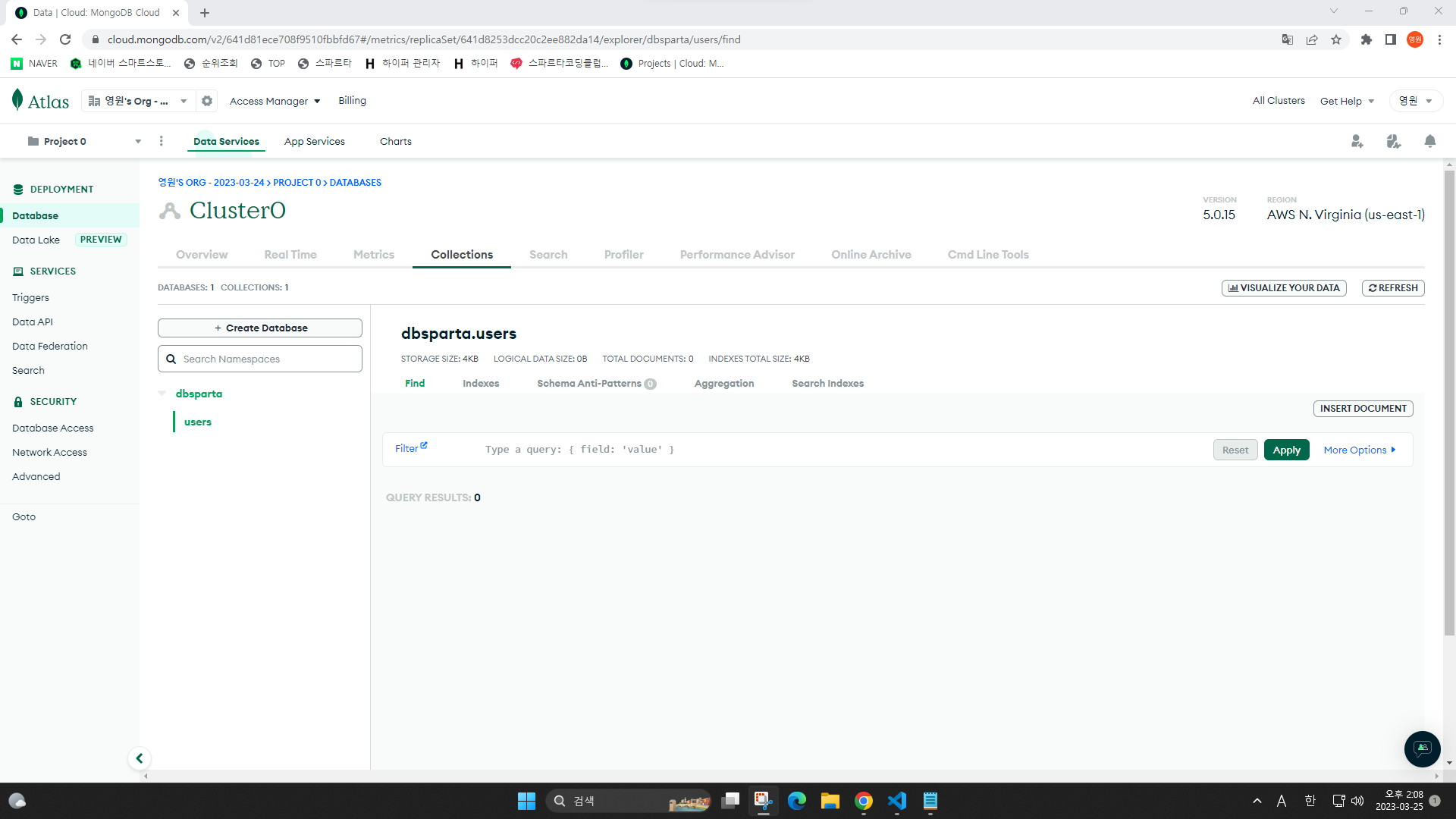Open File Explorer from taskbar

[x=830, y=801]
